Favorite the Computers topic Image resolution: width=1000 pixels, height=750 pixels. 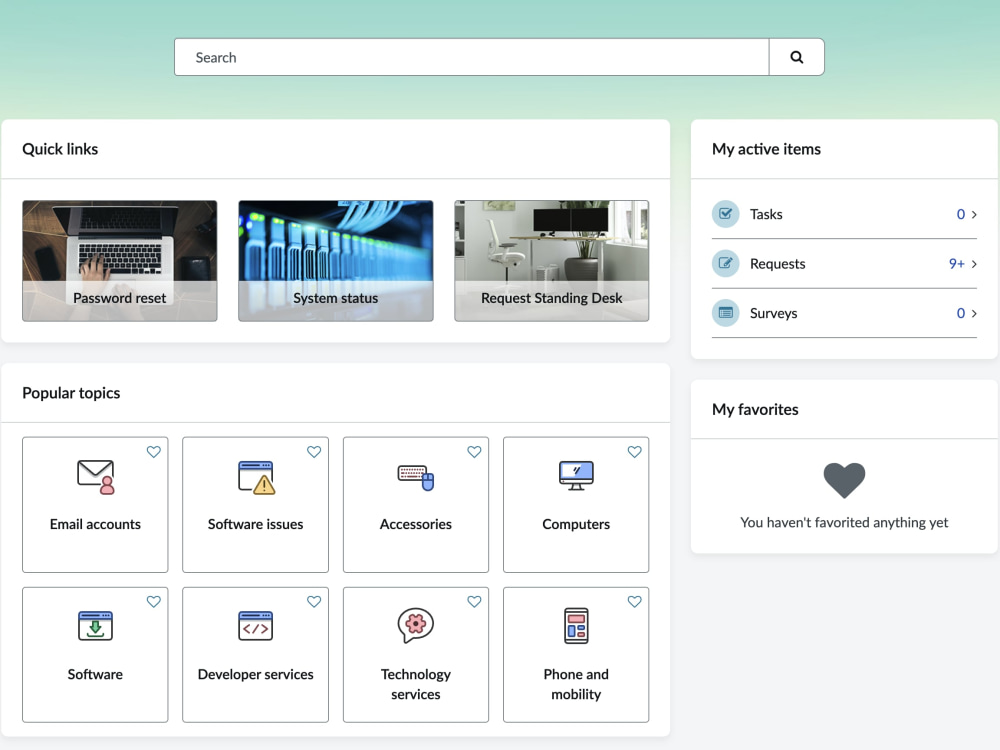point(635,452)
